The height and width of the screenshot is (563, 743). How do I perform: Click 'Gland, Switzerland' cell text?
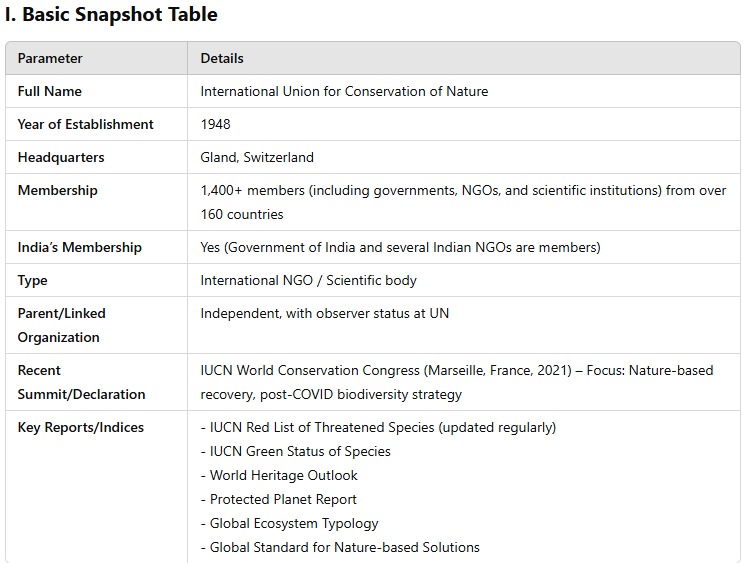point(257,157)
